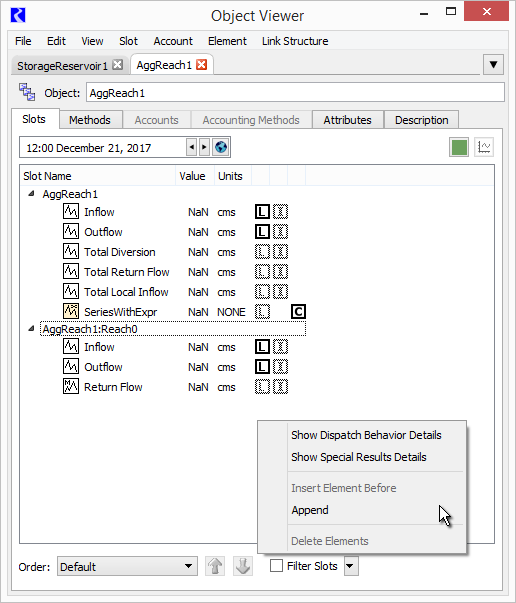Click the SeriesWithExpr slot icon

[71, 311]
